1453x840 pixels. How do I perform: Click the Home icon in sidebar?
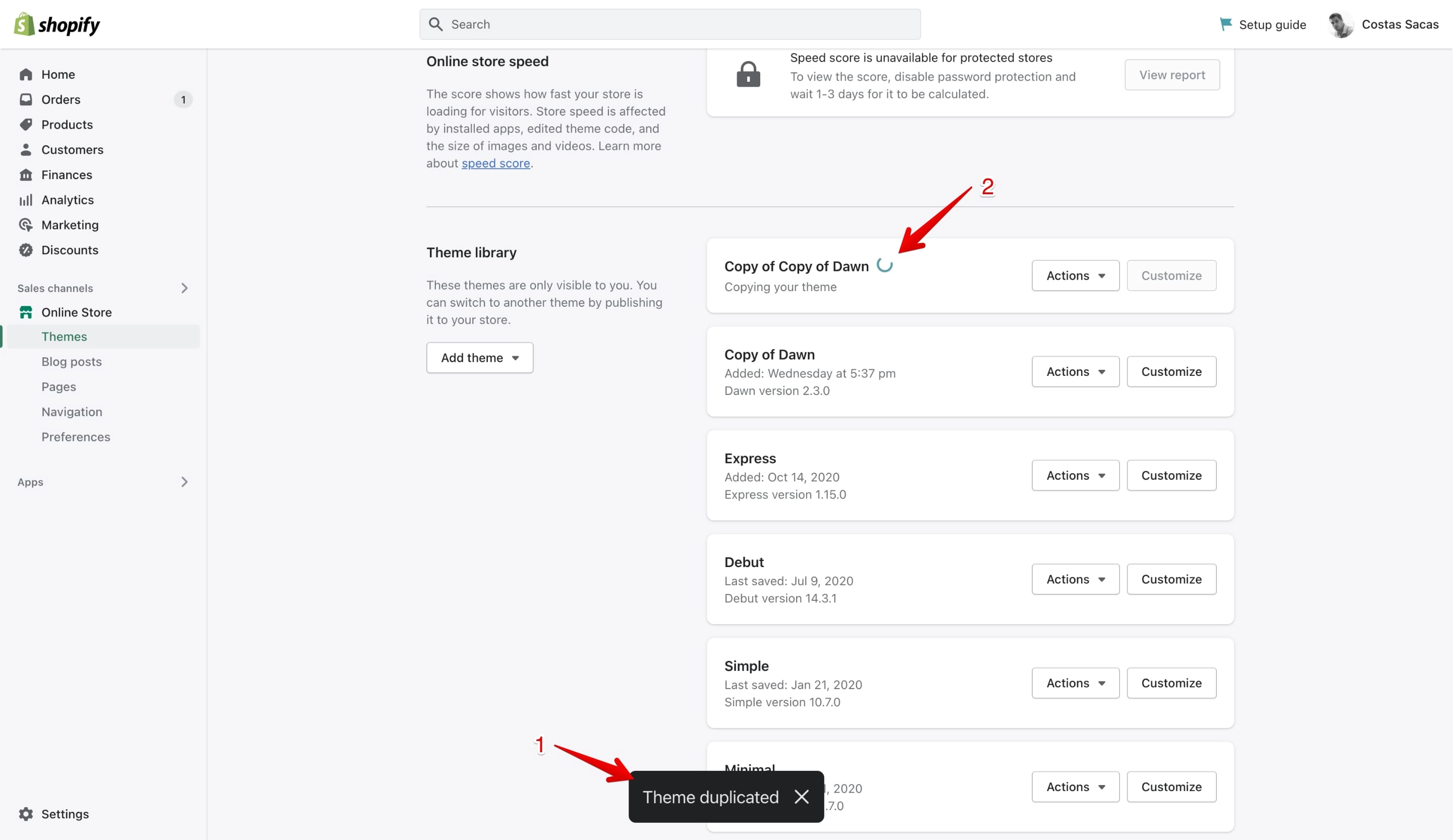tap(25, 74)
